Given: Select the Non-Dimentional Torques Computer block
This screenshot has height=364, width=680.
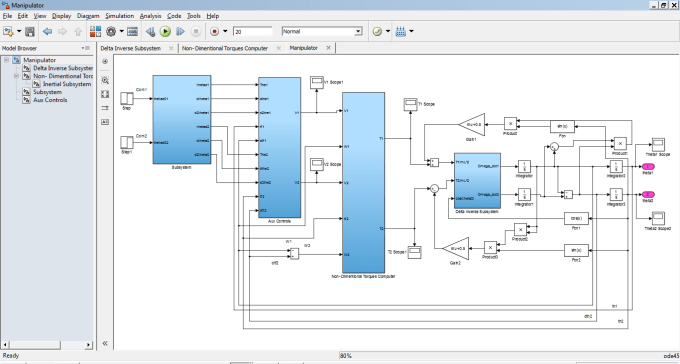Looking at the screenshot, I should tap(363, 183).
